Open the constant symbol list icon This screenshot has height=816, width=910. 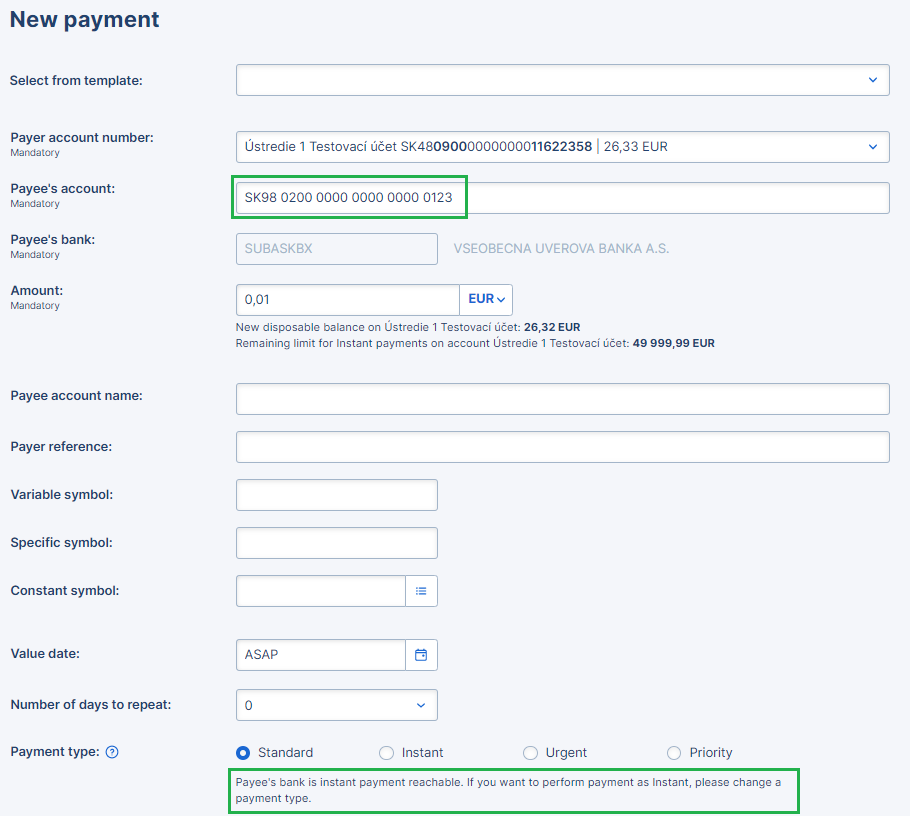coord(421,591)
